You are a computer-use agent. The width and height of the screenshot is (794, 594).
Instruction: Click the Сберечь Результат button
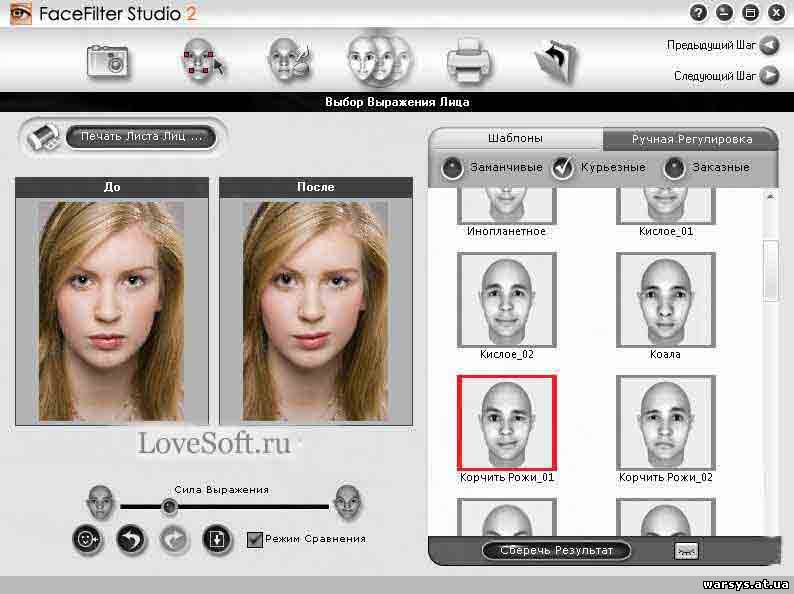[x=557, y=550]
